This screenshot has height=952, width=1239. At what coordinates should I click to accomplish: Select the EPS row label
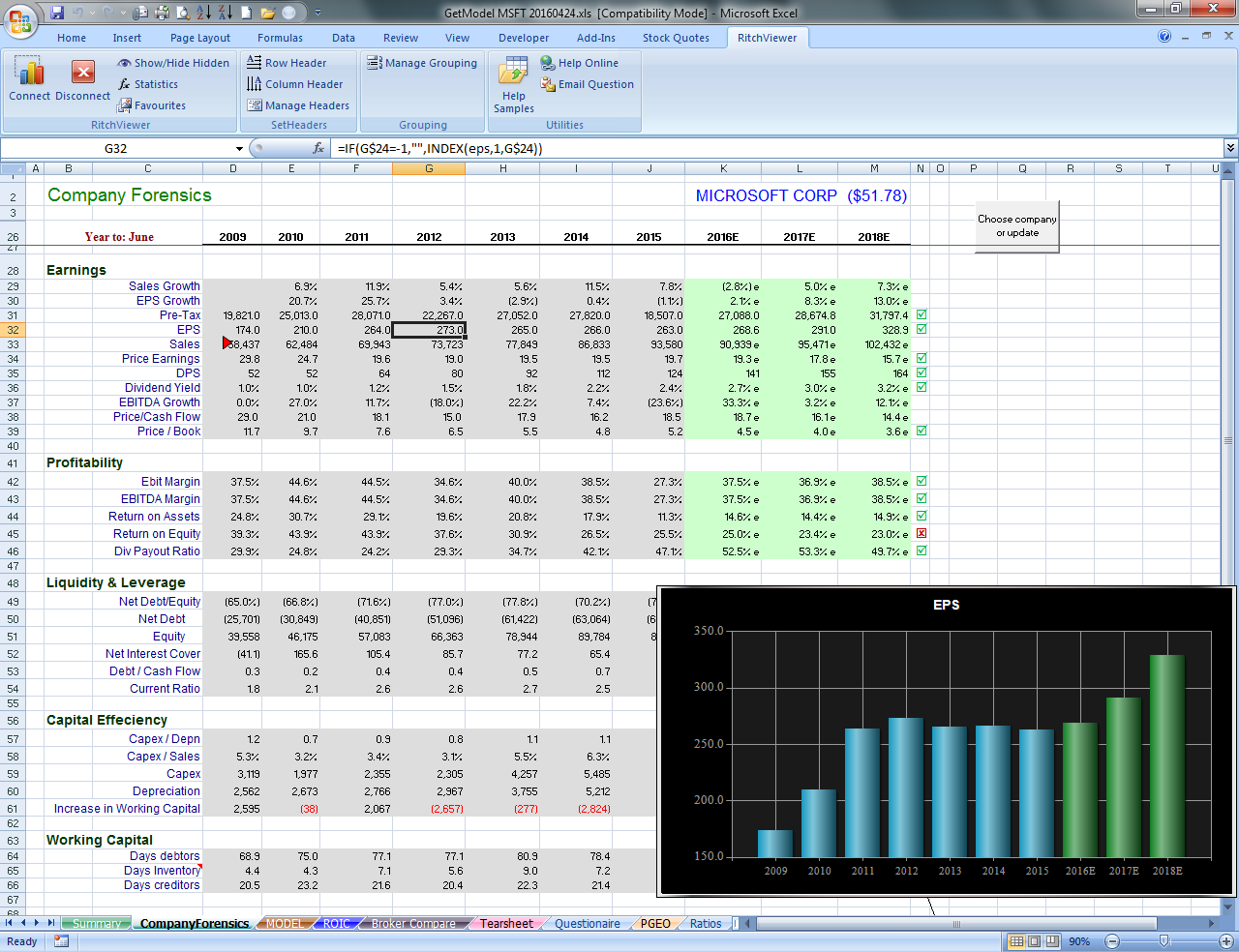point(189,330)
